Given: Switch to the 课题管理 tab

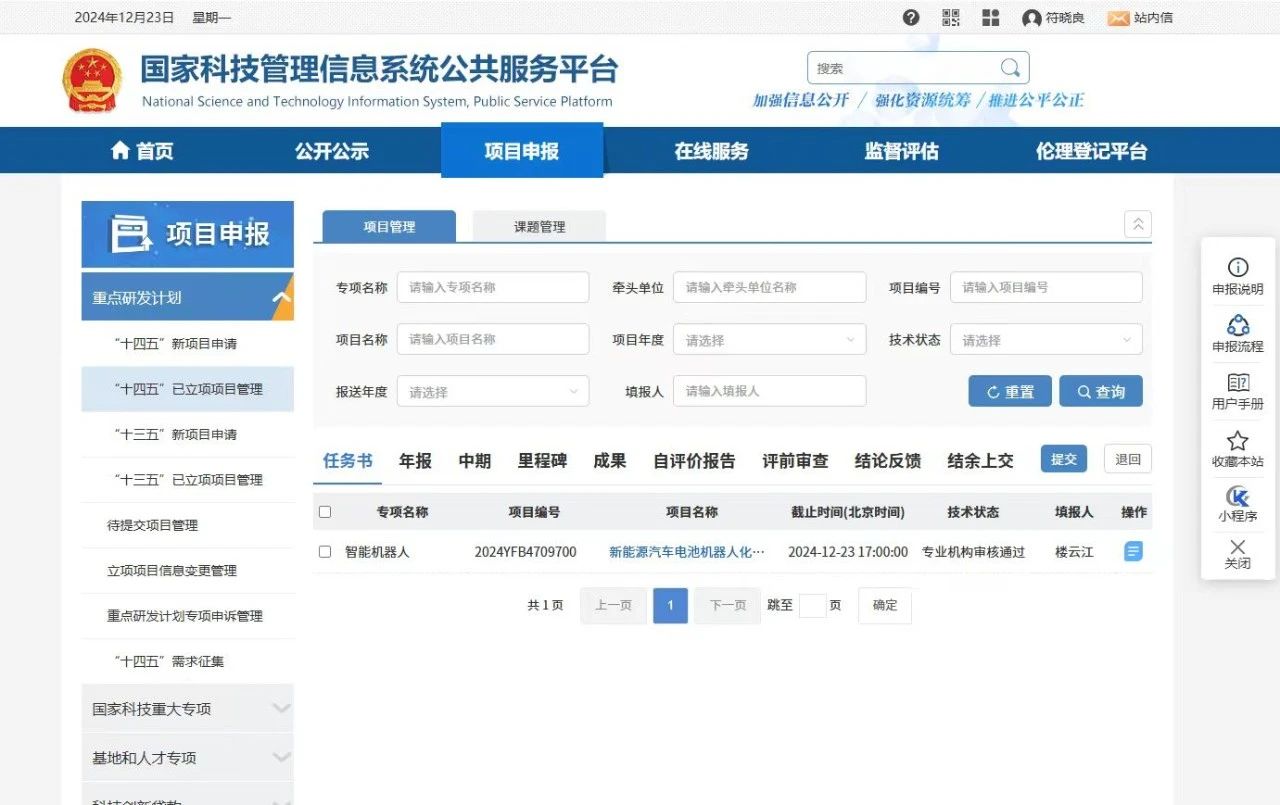Looking at the screenshot, I should point(539,226).
